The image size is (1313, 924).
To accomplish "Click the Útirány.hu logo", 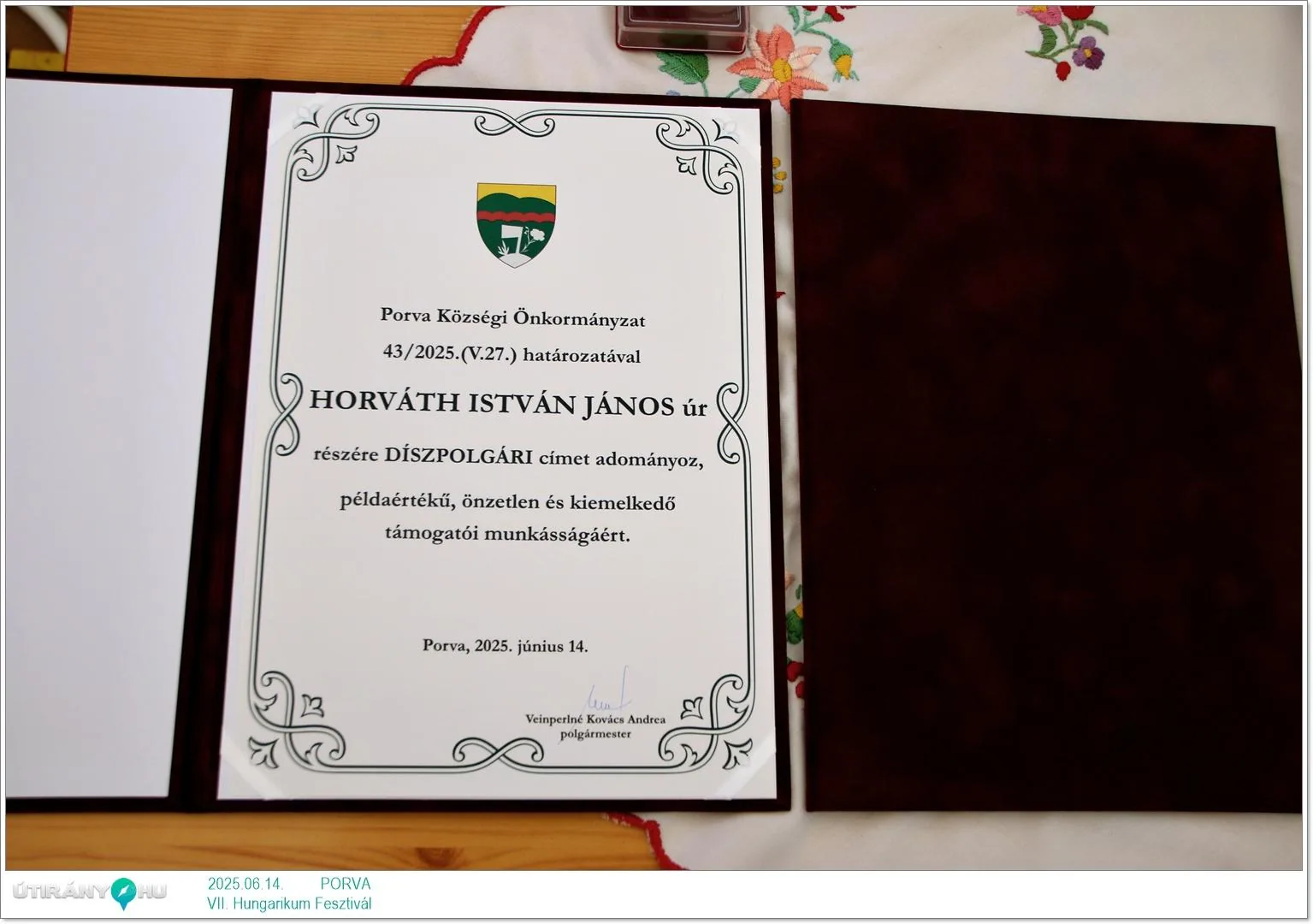I will coord(90,892).
